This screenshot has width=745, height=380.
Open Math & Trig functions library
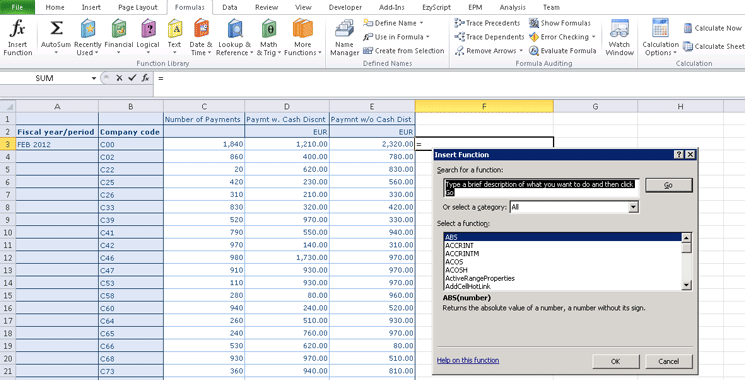coord(268,38)
